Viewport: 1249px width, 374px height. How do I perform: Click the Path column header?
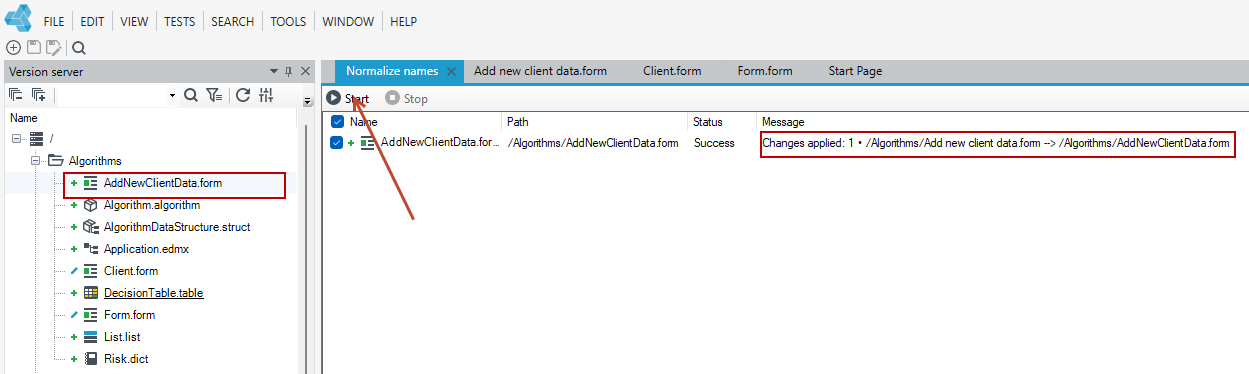[517, 121]
